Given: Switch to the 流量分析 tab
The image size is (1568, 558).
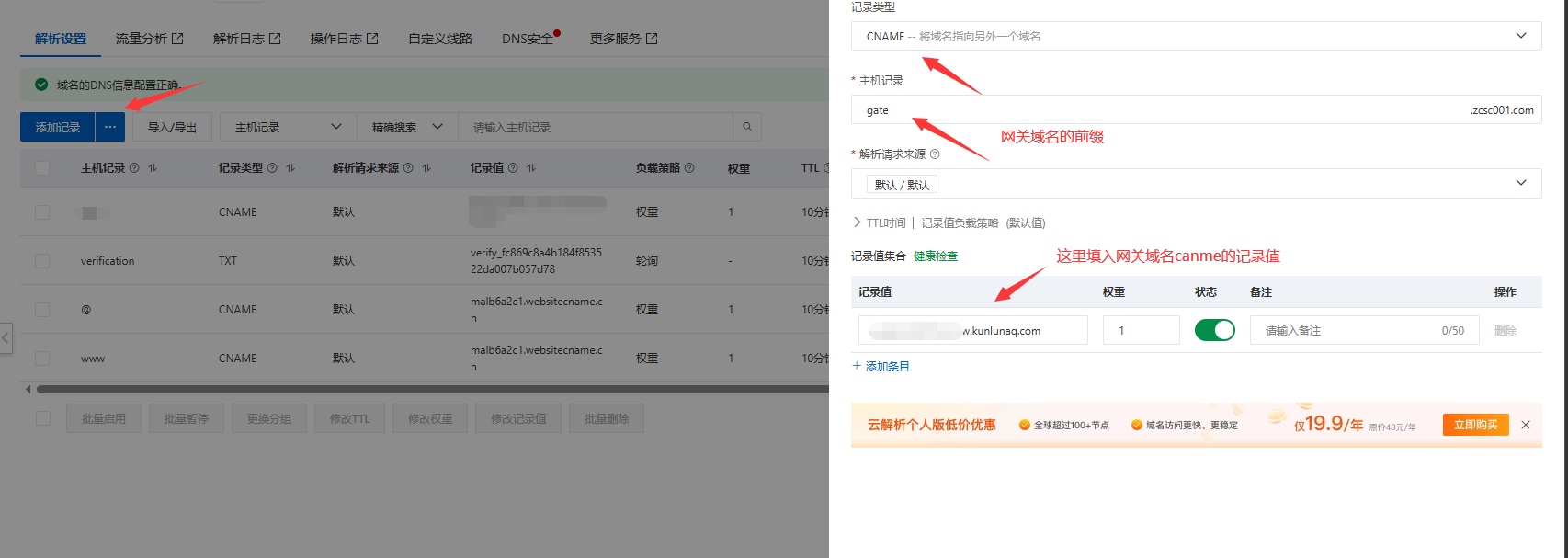Looking at the screenshot, I should coord(149,39).
